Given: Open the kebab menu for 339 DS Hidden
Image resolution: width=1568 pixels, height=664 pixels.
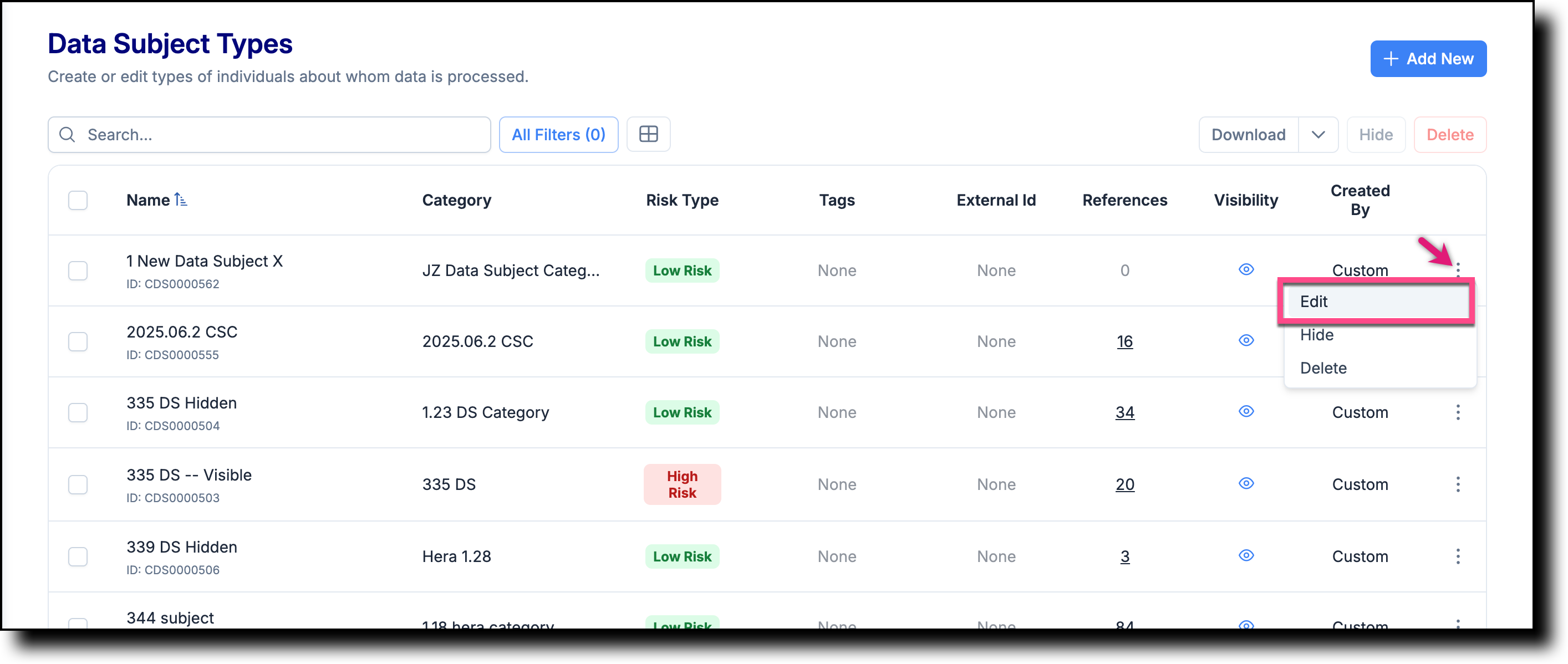Looking at the screenshot, I should pos(1458,556).
